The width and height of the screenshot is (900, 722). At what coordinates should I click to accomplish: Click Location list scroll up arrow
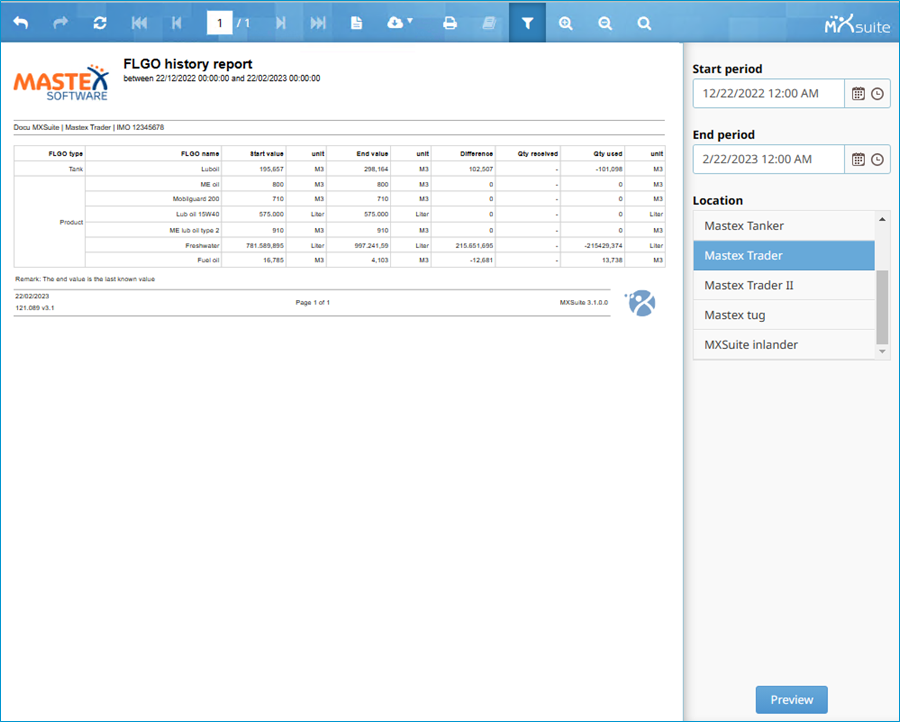(882, 219)
